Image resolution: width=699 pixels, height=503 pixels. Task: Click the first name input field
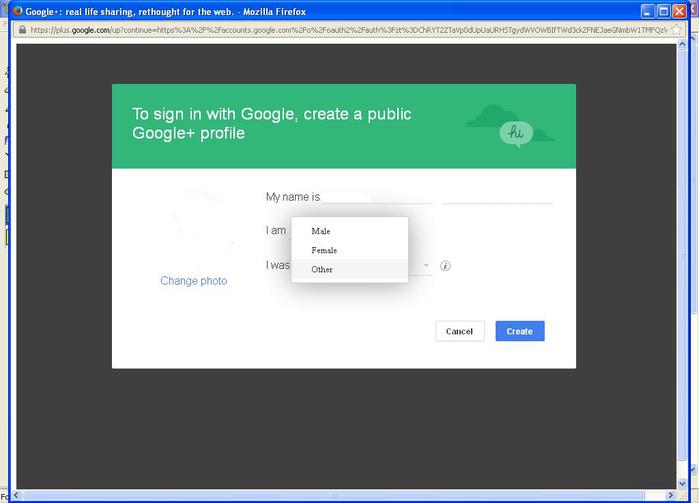378,197
